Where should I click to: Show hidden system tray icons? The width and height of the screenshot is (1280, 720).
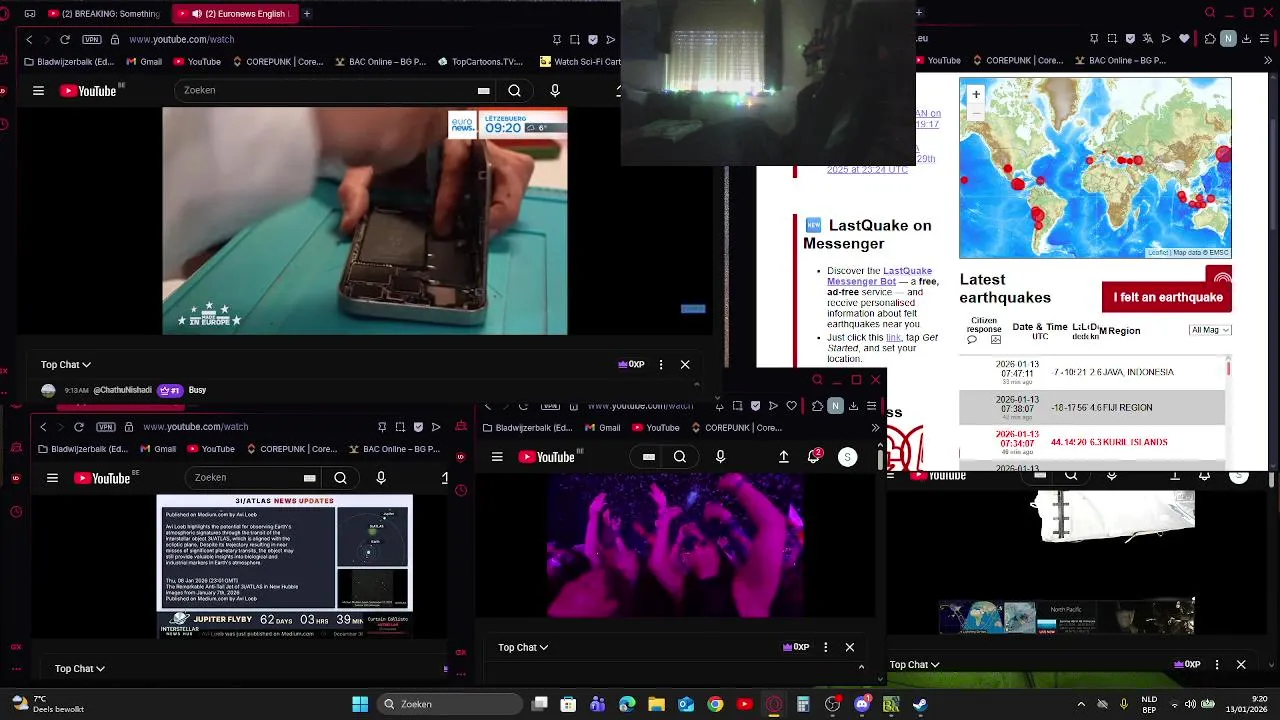point(1081,704)
